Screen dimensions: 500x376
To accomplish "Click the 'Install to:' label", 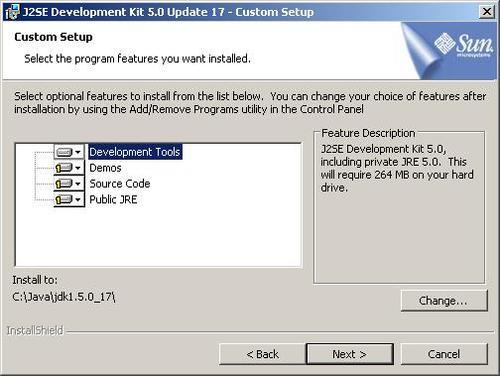I will [x=35, y=280].
